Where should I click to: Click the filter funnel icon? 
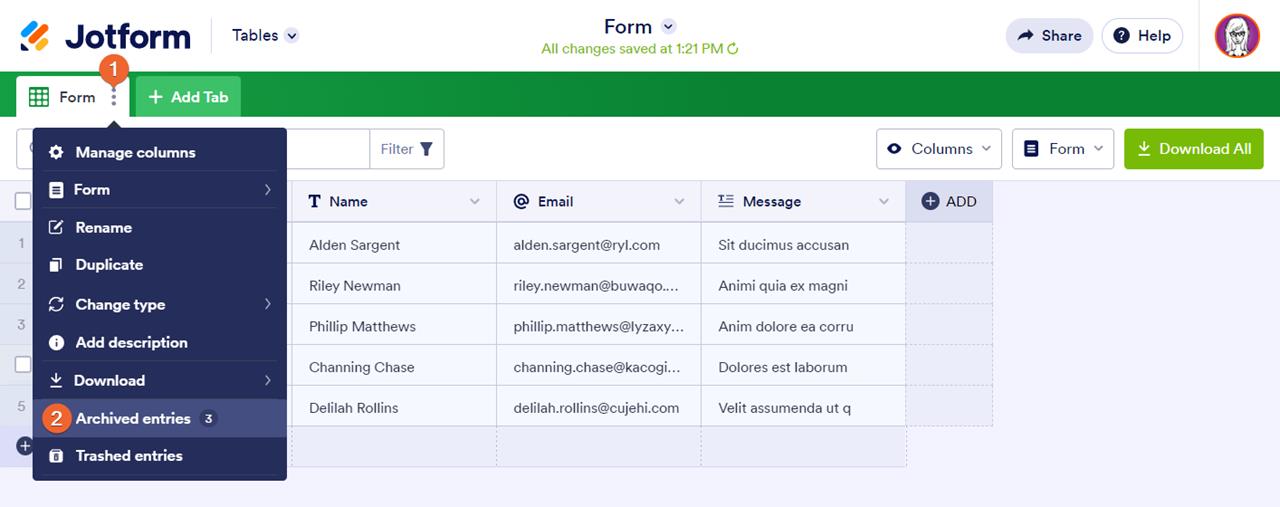[x=427, y=149]
